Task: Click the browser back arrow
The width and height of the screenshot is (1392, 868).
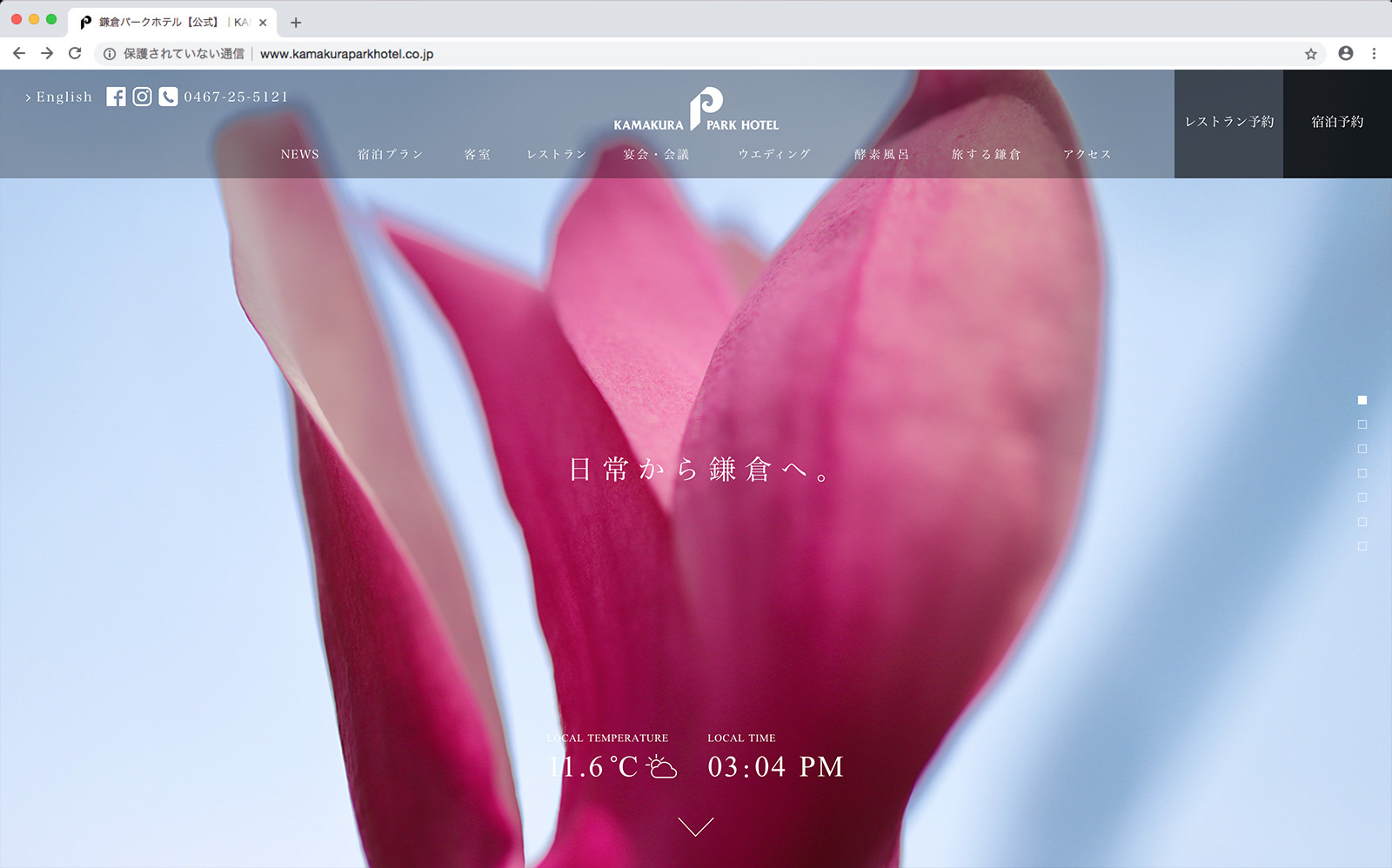Action: click(x=19, y=54)
